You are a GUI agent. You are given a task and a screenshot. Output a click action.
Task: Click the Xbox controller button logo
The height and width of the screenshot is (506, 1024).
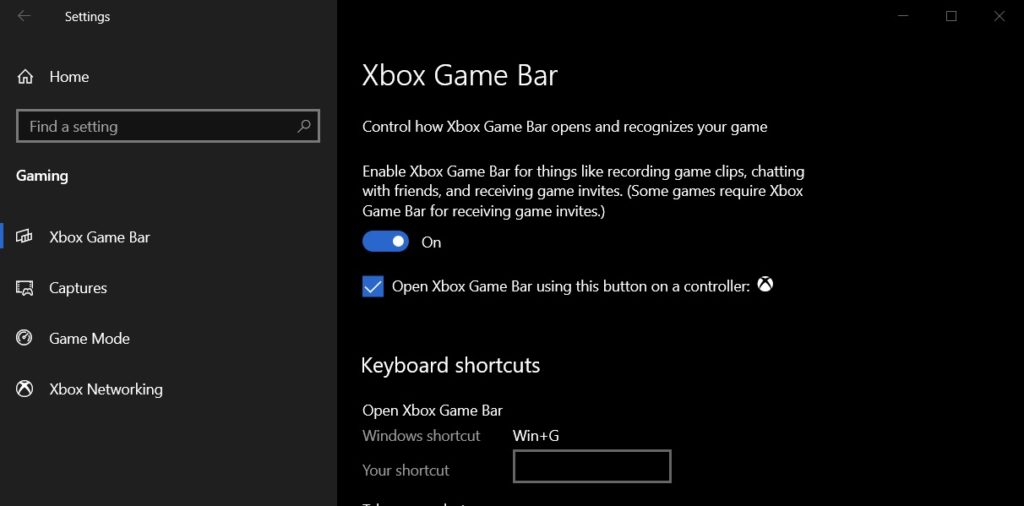[x=765, y=285]
